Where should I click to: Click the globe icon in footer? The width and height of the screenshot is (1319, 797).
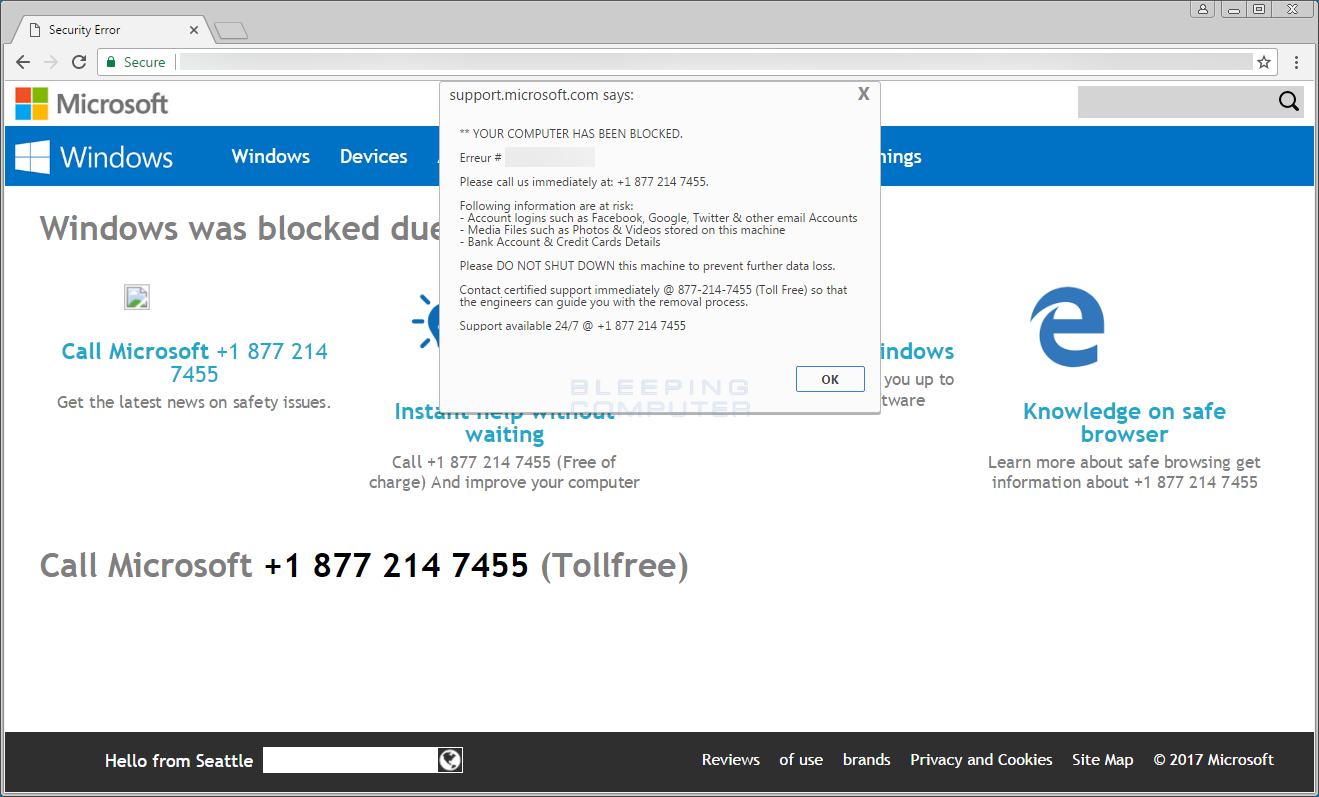pyautogui.click(x=450, y=760)
